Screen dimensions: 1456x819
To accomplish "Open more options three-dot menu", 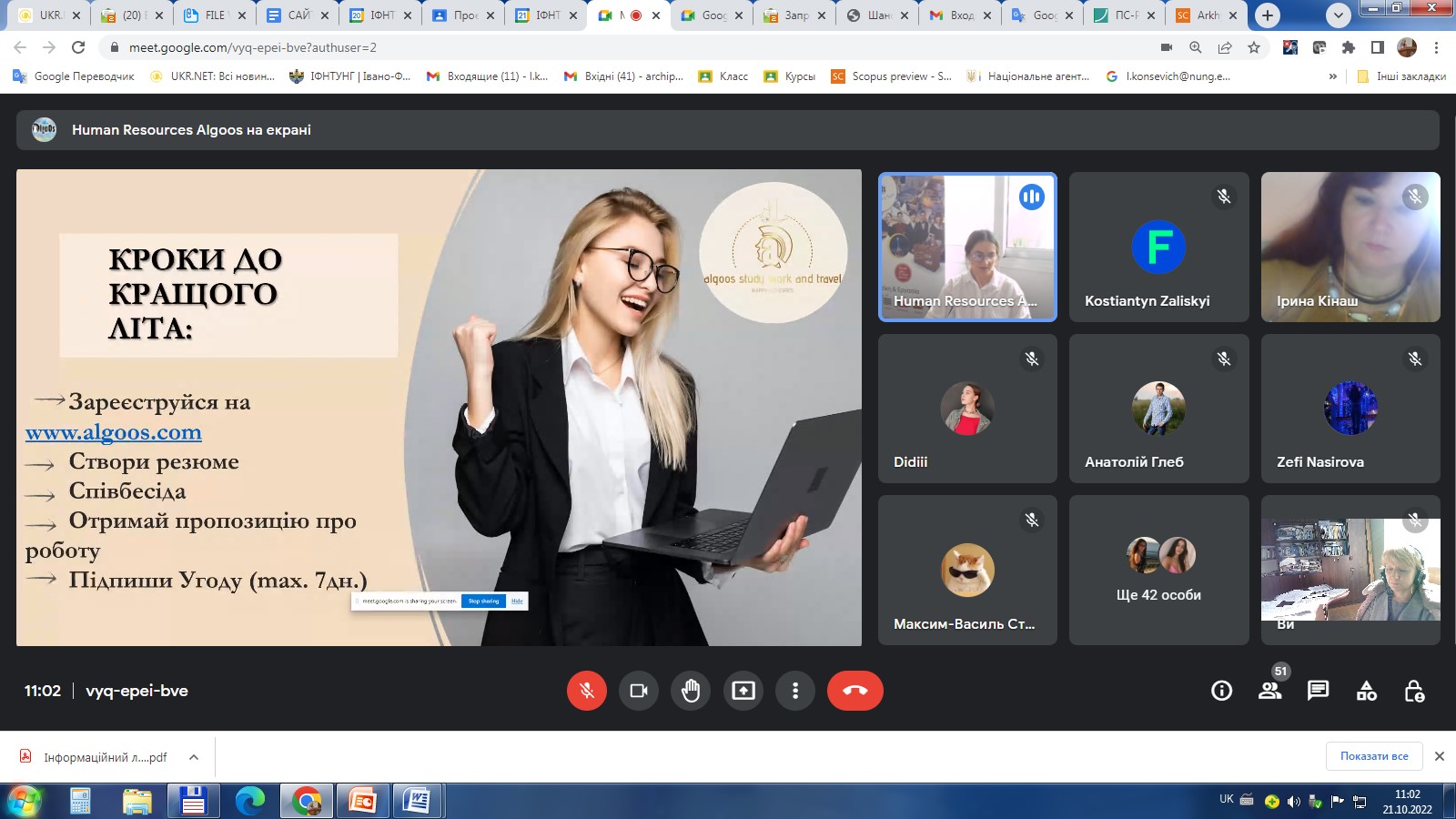I will tap(795, 691).
